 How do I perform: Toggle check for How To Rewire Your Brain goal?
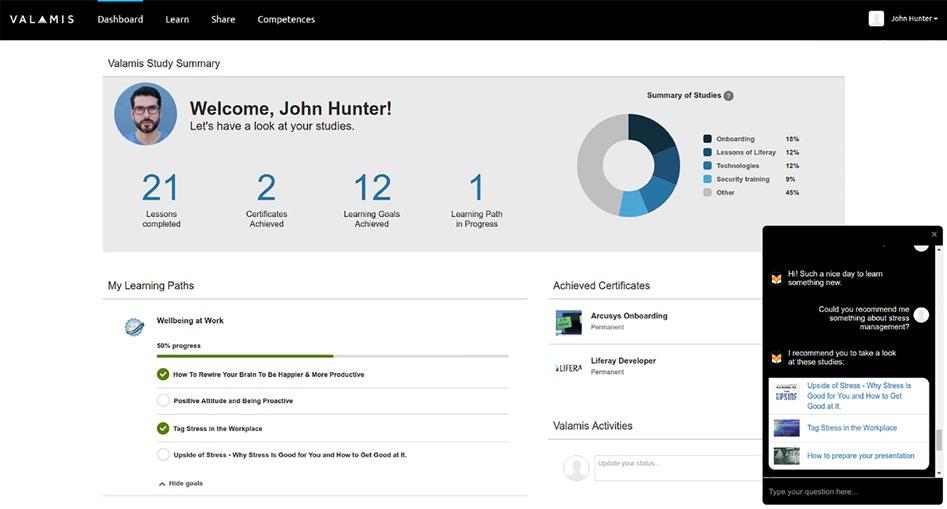(x=163, y=374)
